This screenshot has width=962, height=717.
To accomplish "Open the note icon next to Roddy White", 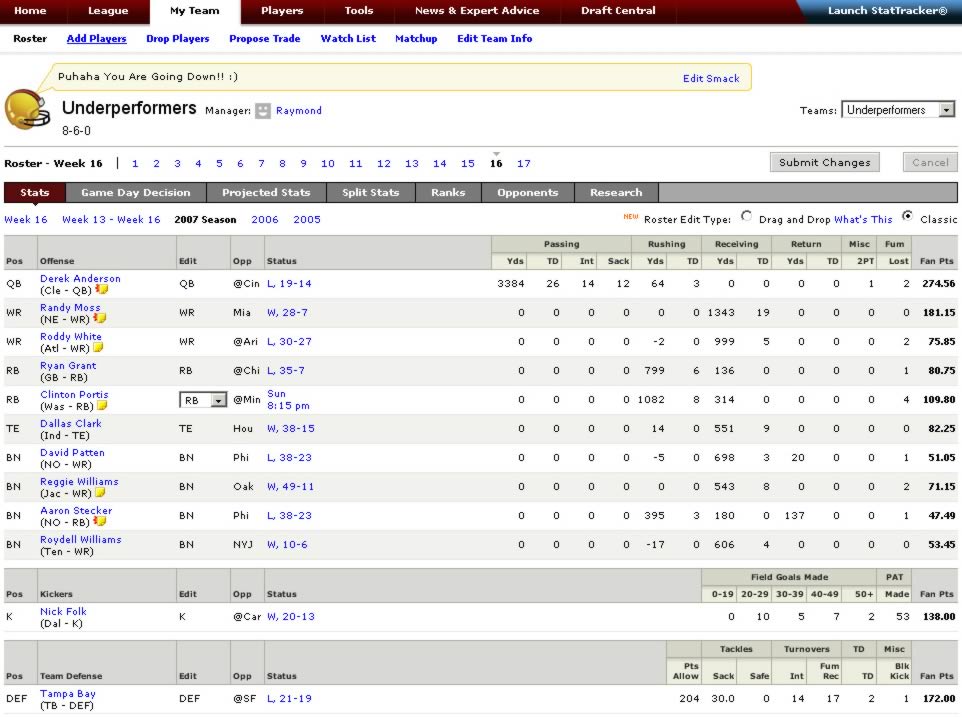I will (x=98, y=348).
